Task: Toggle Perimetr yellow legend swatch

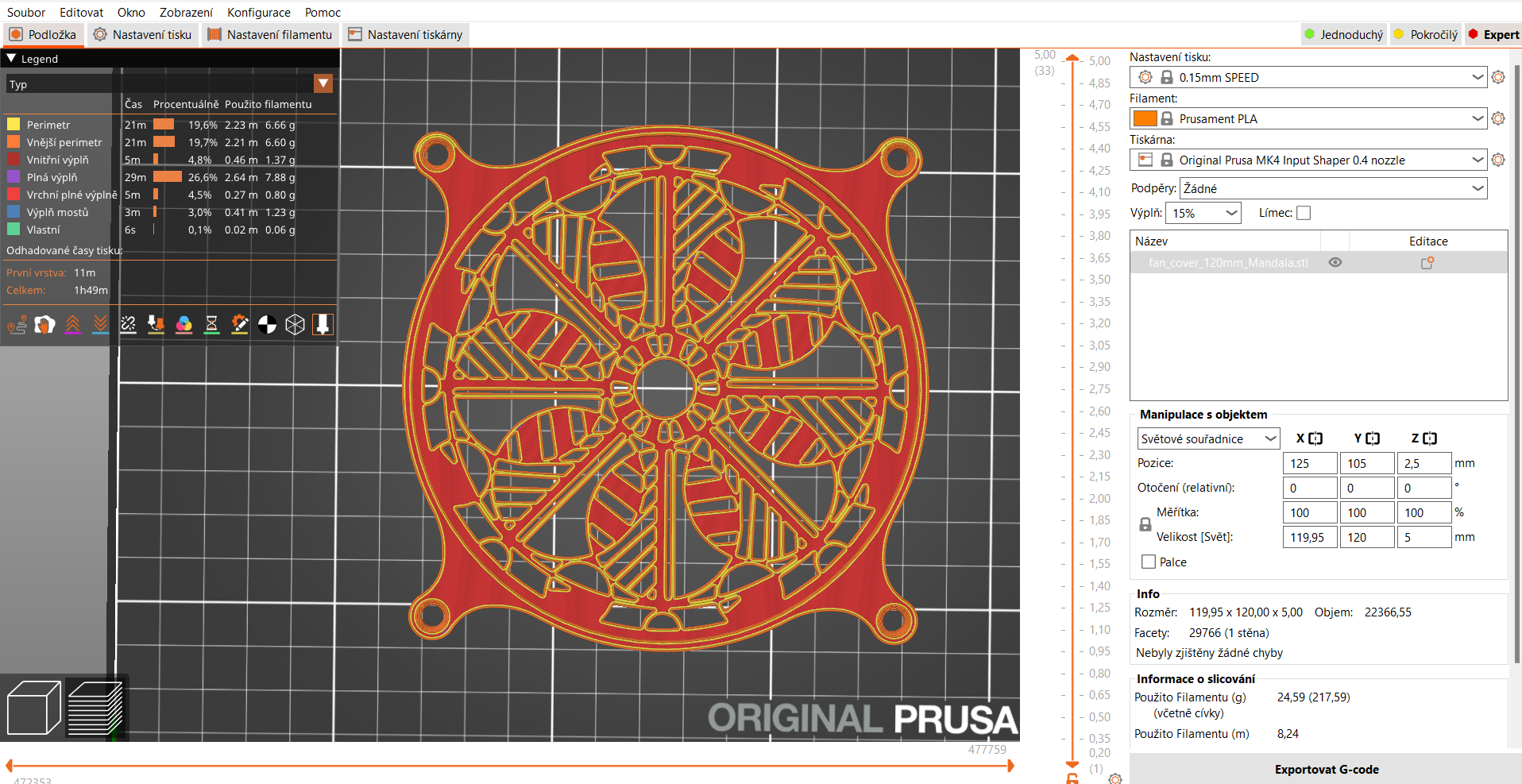Action: click(x=14, y=125)
